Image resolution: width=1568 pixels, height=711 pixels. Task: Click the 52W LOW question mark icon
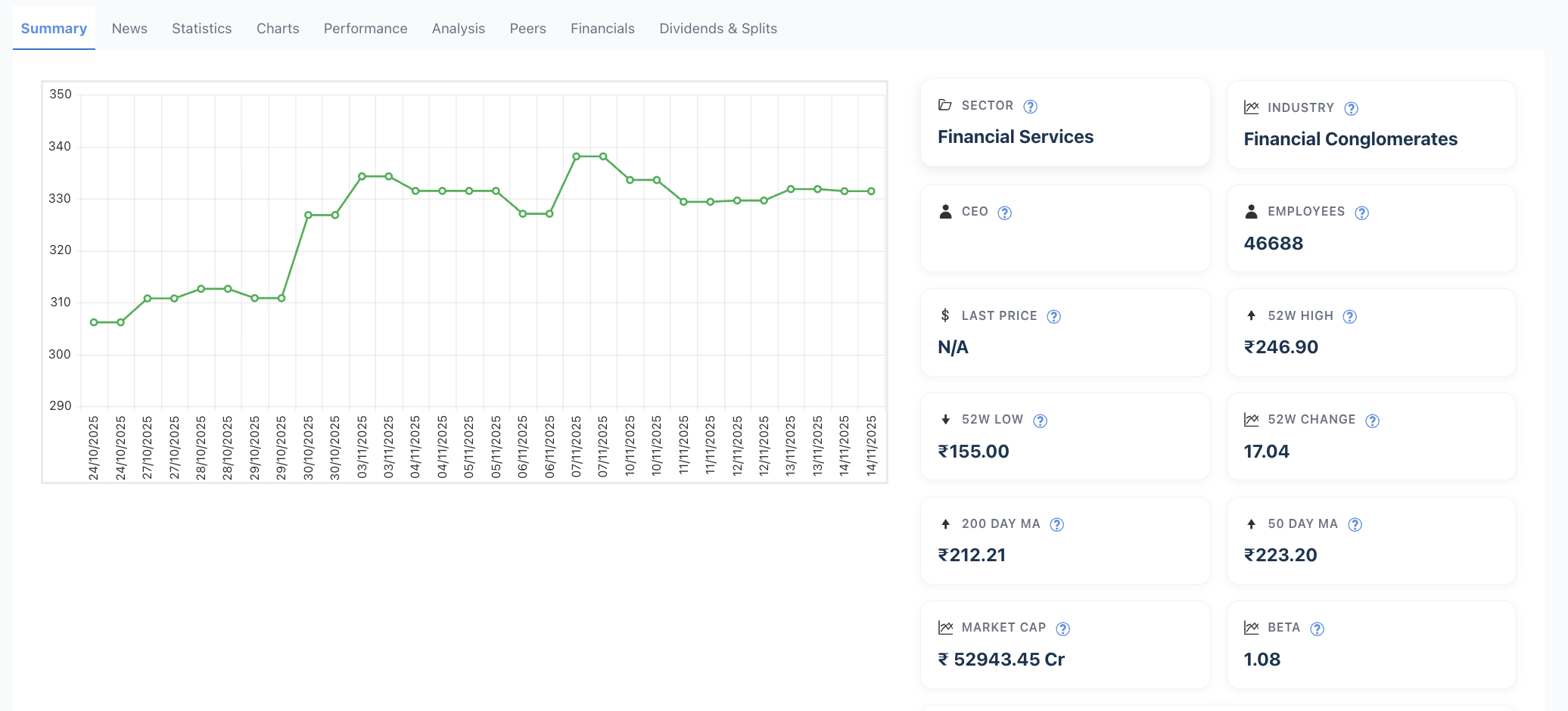1040,421
